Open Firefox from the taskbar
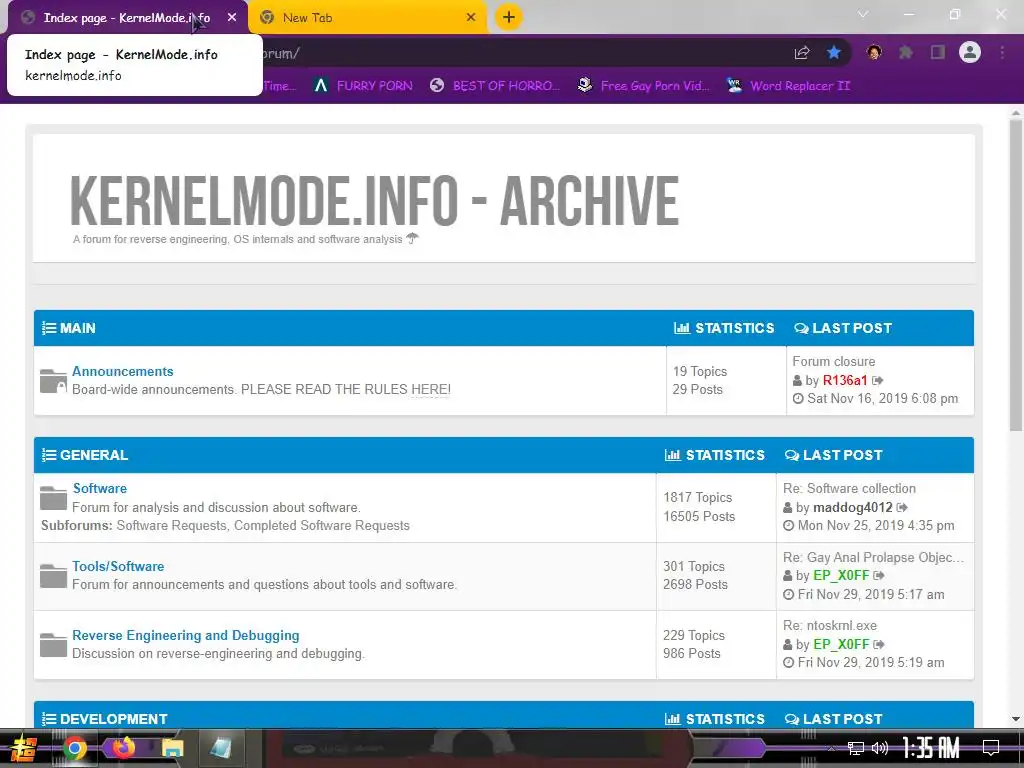The image size is (1024, 768). tap(123, 747)
